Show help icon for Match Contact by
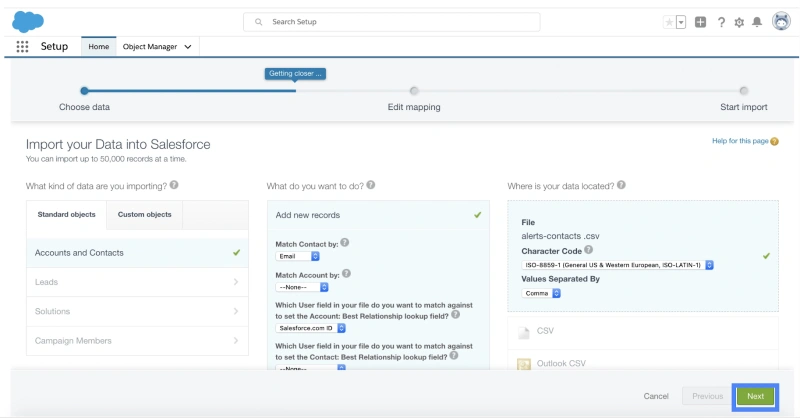800x418 pixels. click(345, 242)
